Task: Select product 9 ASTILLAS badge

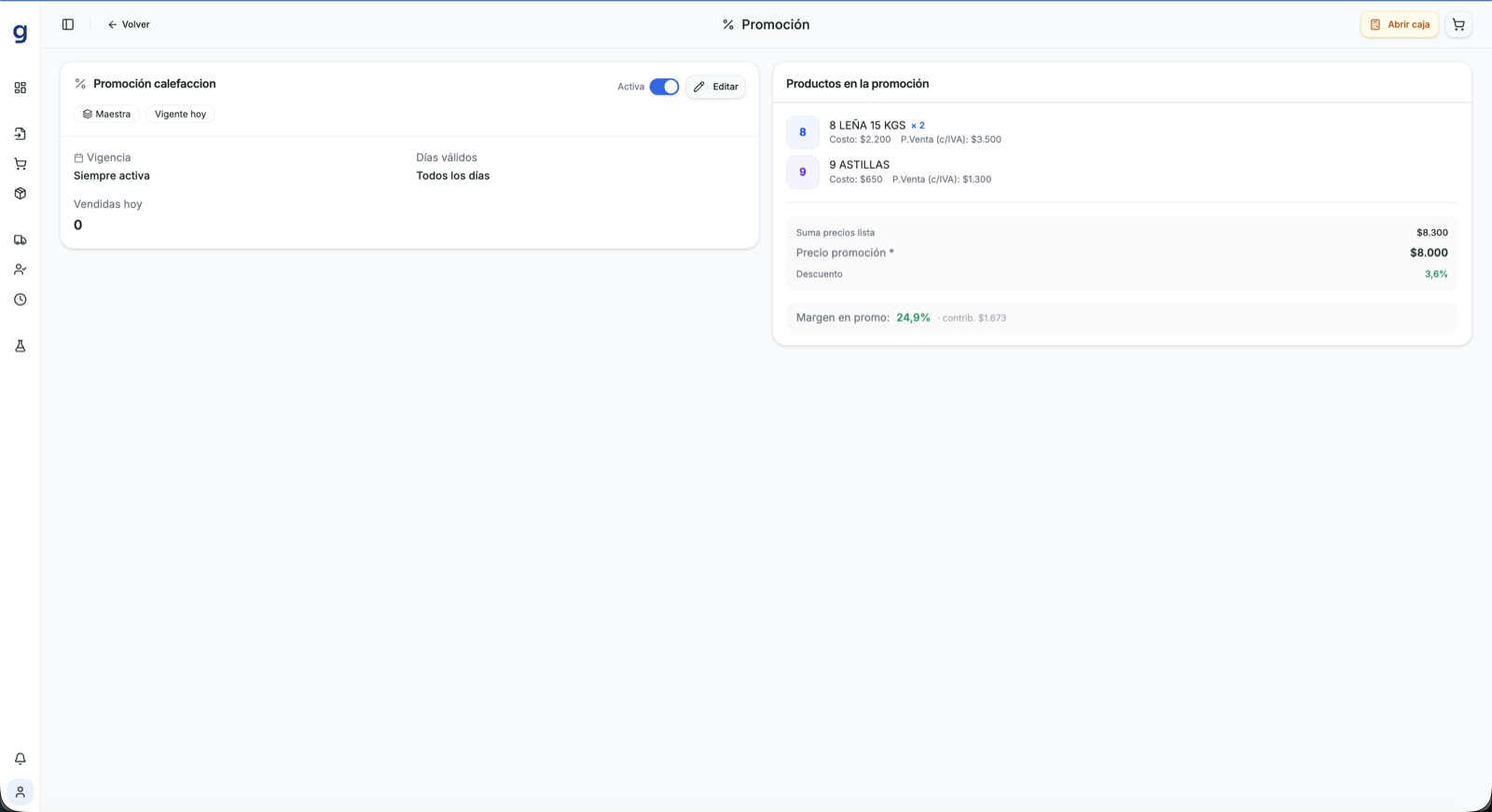Action: click(802, 172)
